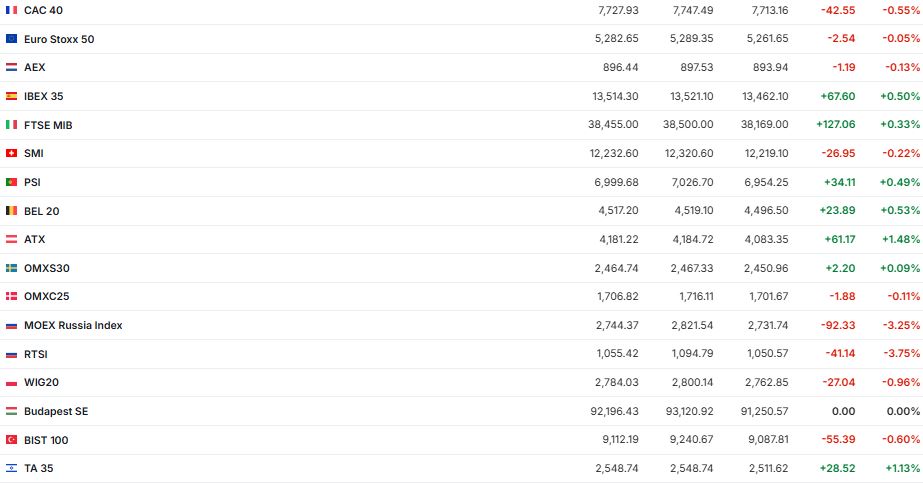Open the CAC 40 index link

[x=43, y=10]
